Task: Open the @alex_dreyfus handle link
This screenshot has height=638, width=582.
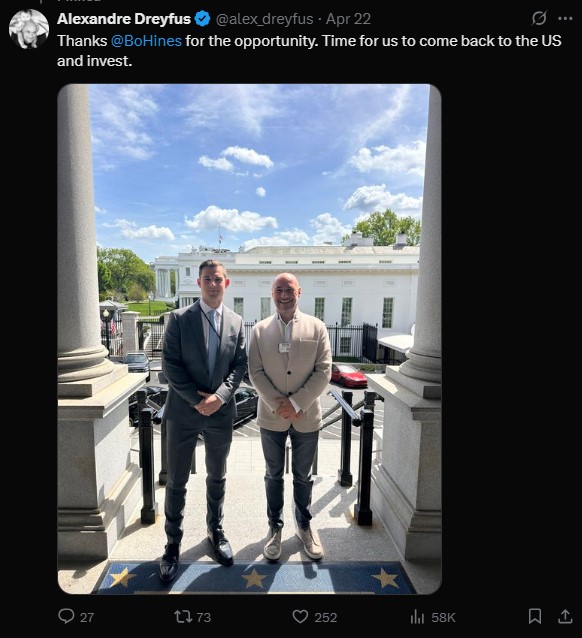Action: tap(264, 19)
